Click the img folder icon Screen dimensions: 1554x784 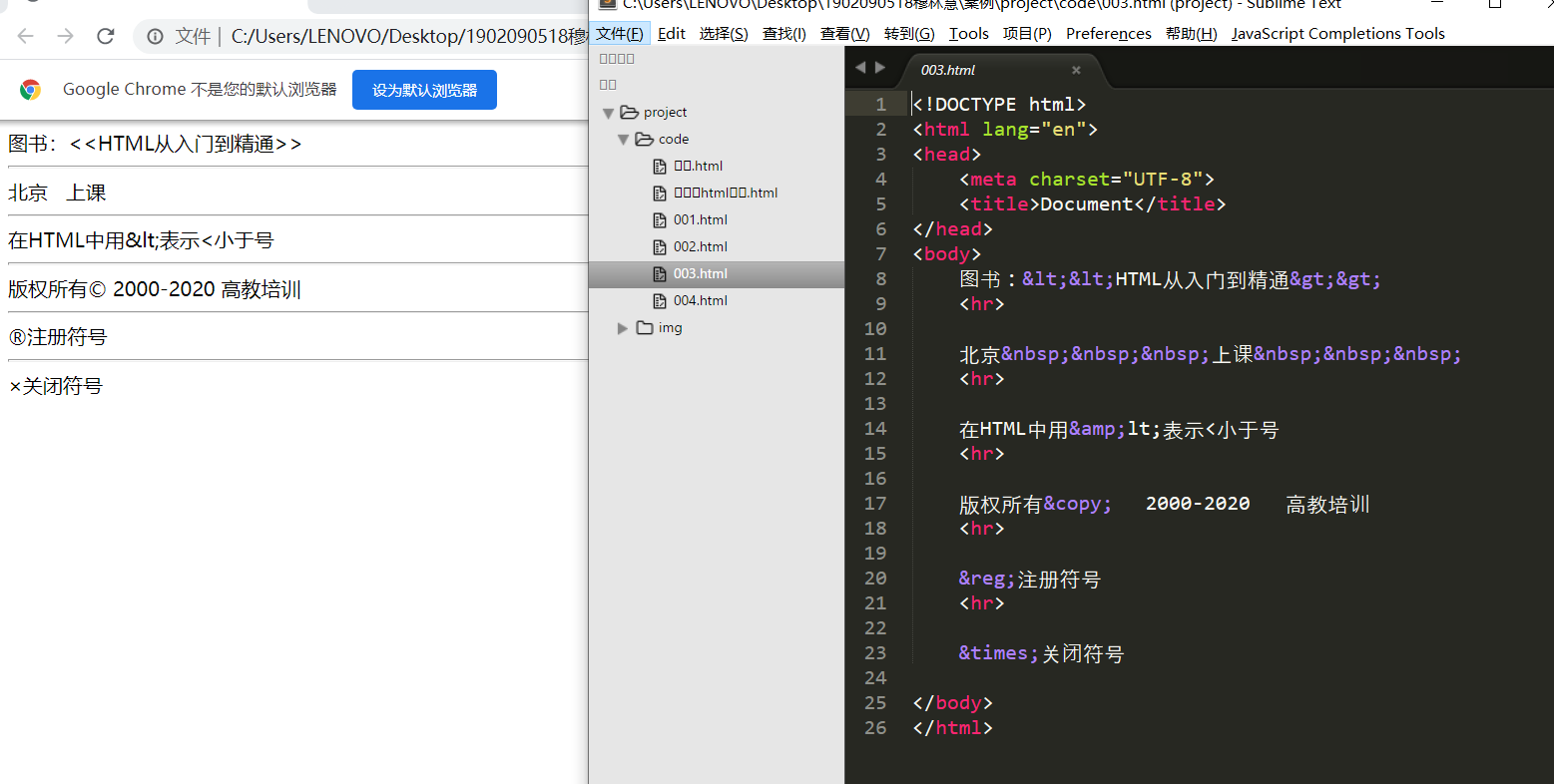[645, 327]
